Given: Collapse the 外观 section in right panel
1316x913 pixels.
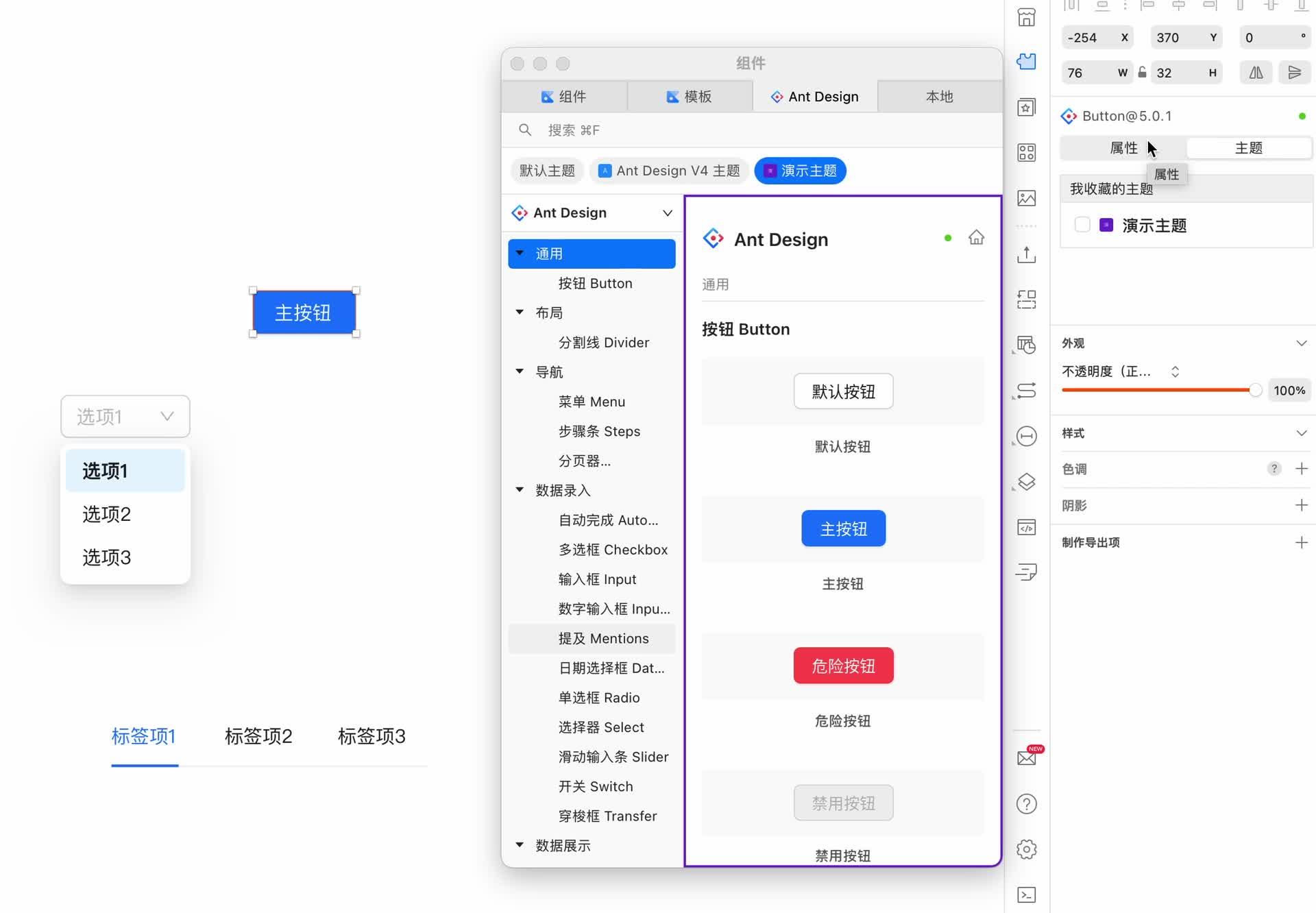Looking at the screenshot, I should click(1301, 343).
